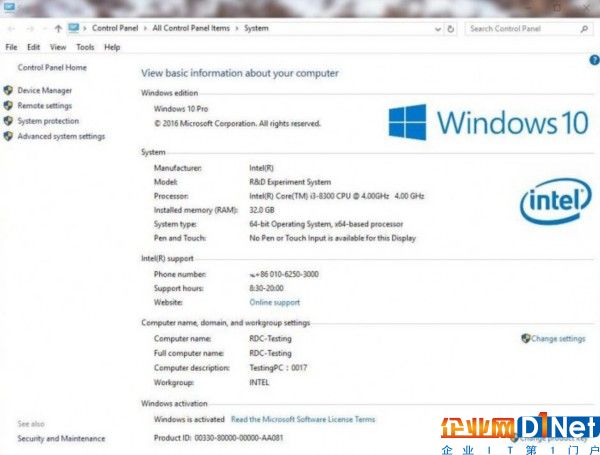600x455 pixels.
Task: Click the INTEL workgroup value
Action: point(259,382)
